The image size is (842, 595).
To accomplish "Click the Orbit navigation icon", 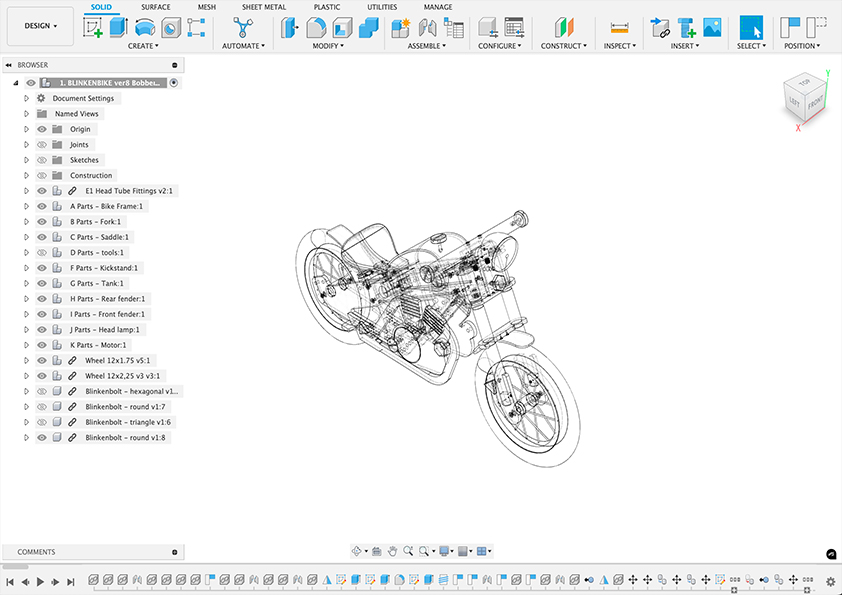I will [356, 551].
